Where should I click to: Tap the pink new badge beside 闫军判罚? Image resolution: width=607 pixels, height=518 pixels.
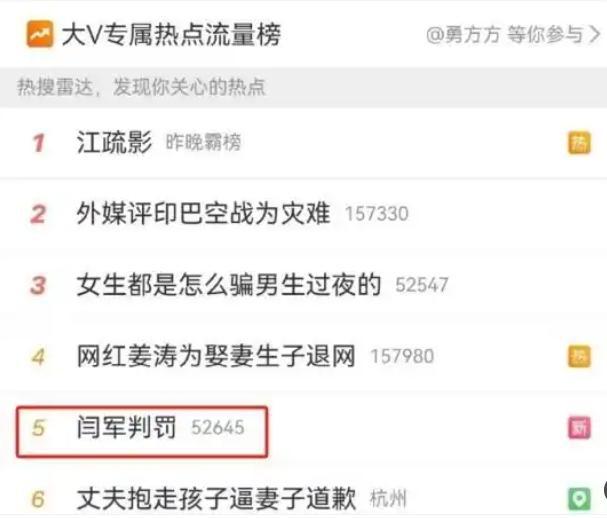(579, 428)
